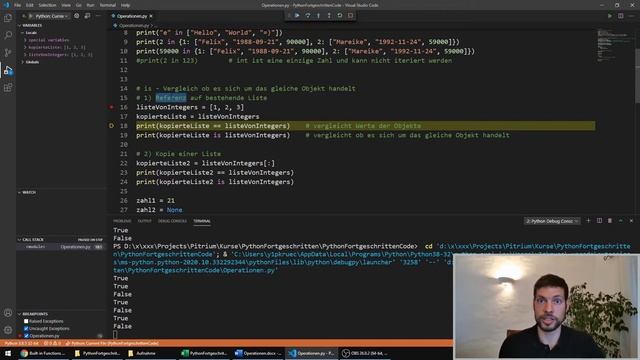Image resolution: width=640 pixels, height=360 pixels.
Task: Restart the debug session
Action: click(340, 16)
